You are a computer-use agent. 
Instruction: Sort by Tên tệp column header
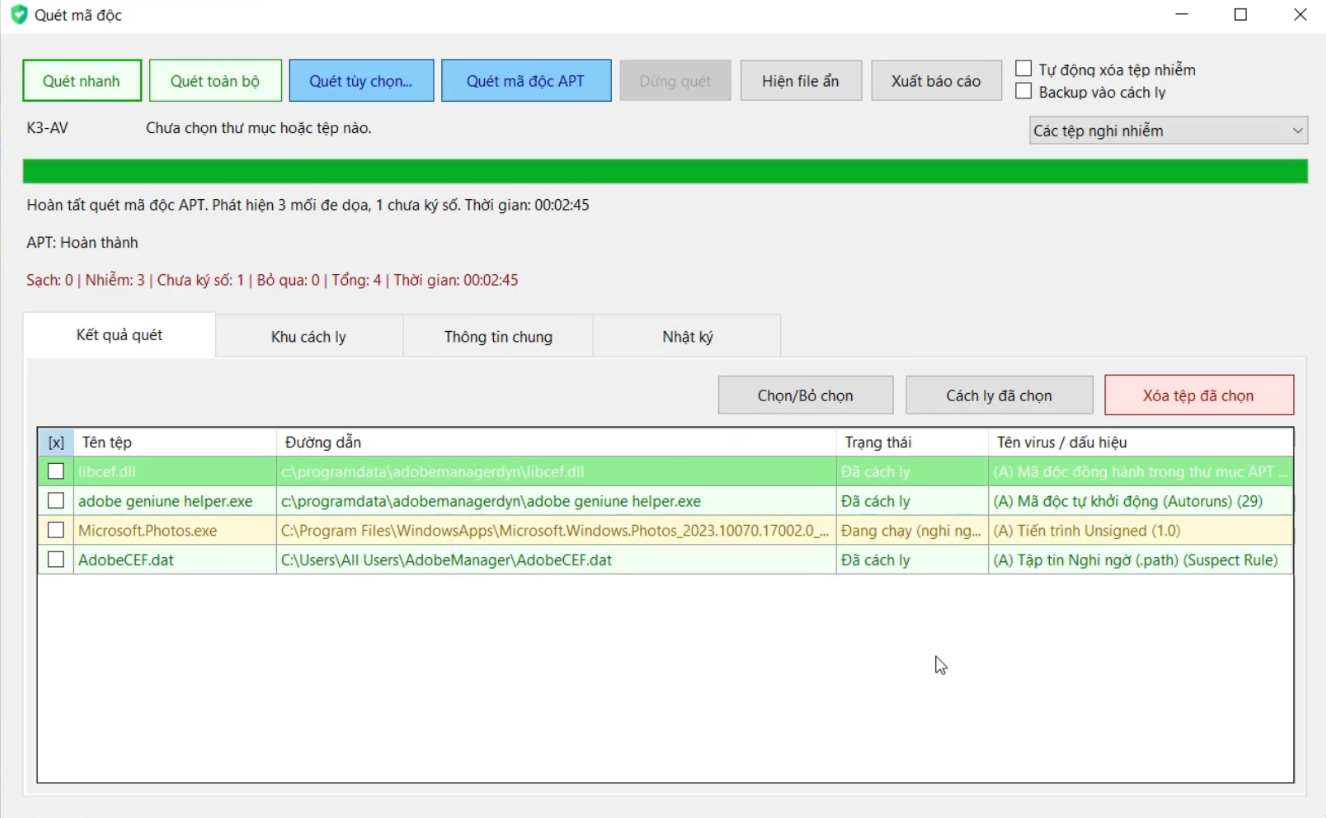(174, 442)
